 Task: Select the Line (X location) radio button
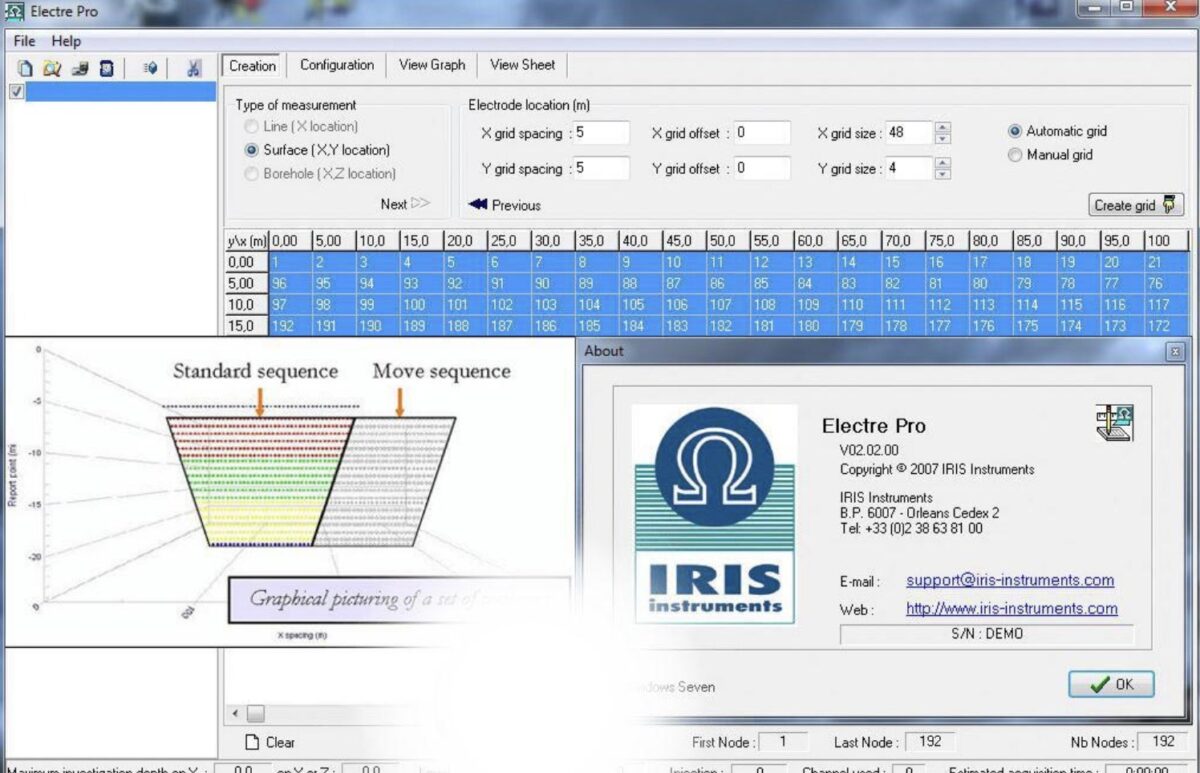251,127
